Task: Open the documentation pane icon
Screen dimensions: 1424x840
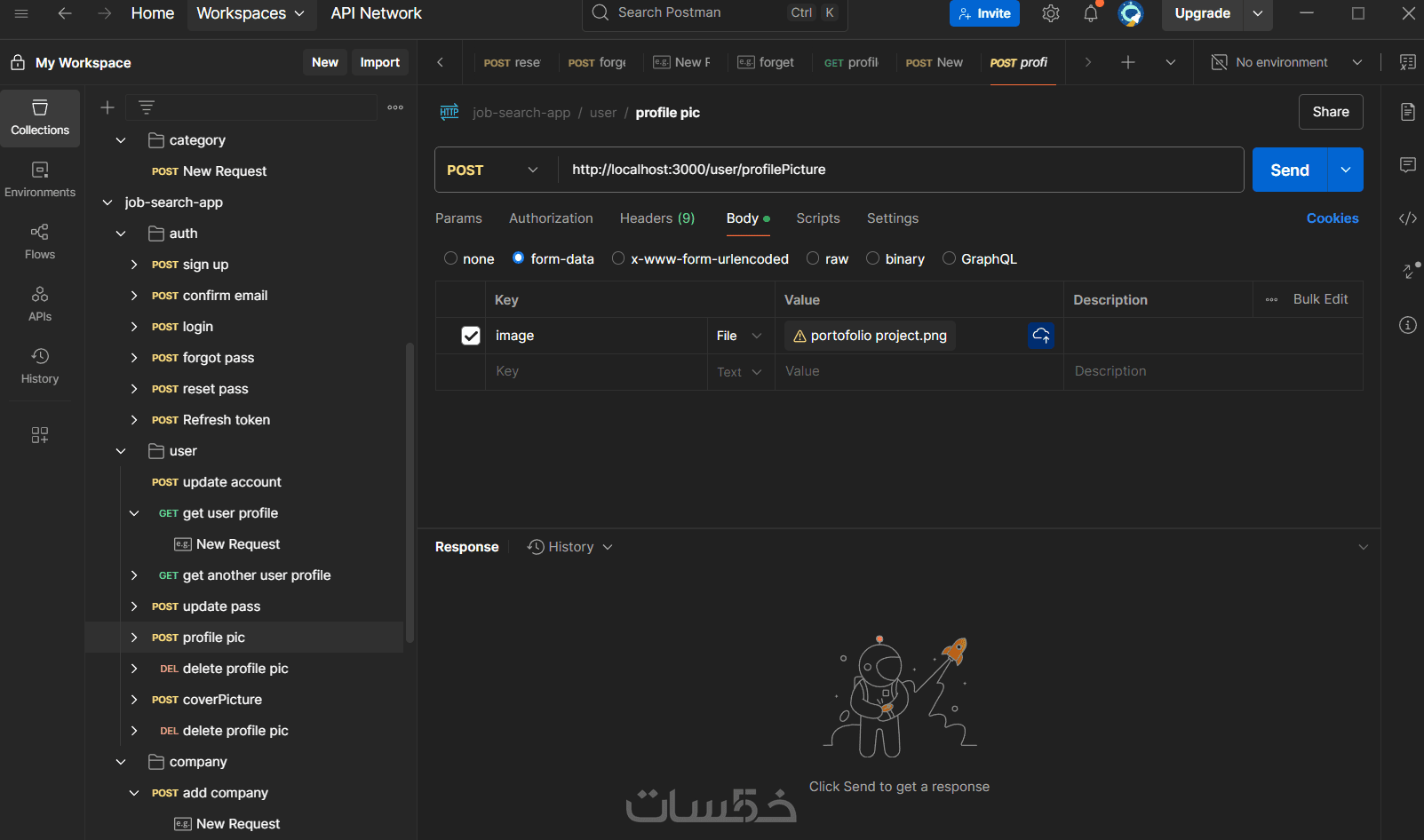Action: tap(1408, 112)
